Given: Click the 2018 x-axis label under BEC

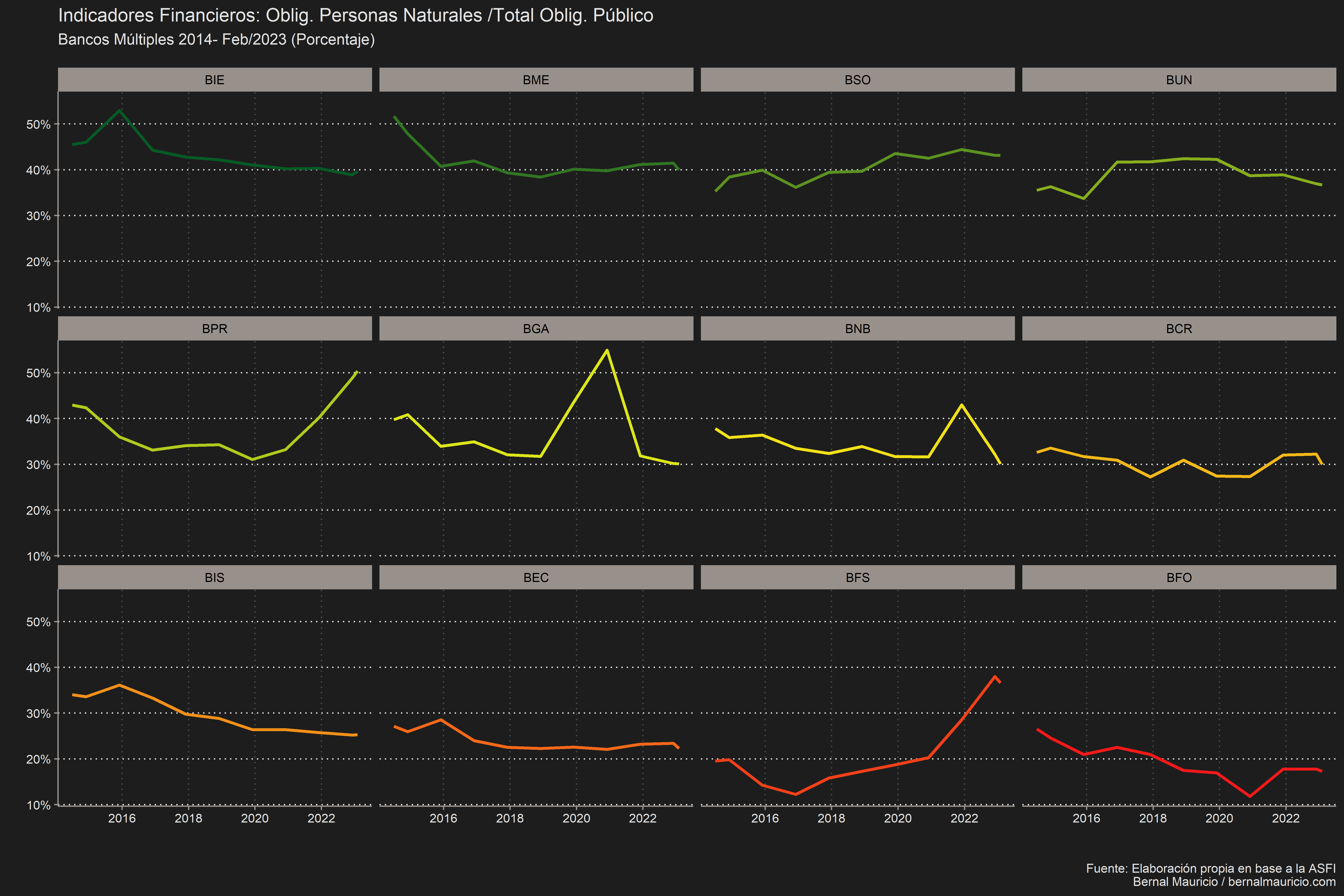Looking at the screenshot, I should (510, 818).
